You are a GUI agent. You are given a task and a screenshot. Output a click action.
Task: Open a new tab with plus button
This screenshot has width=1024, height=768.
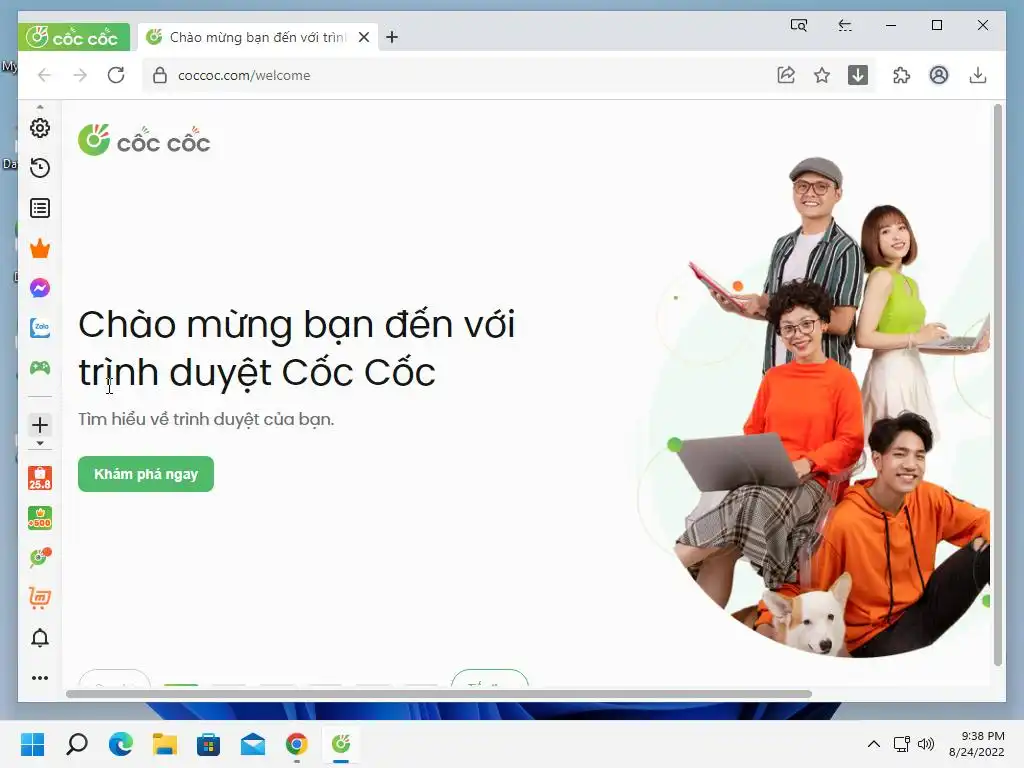pos(392,37)
